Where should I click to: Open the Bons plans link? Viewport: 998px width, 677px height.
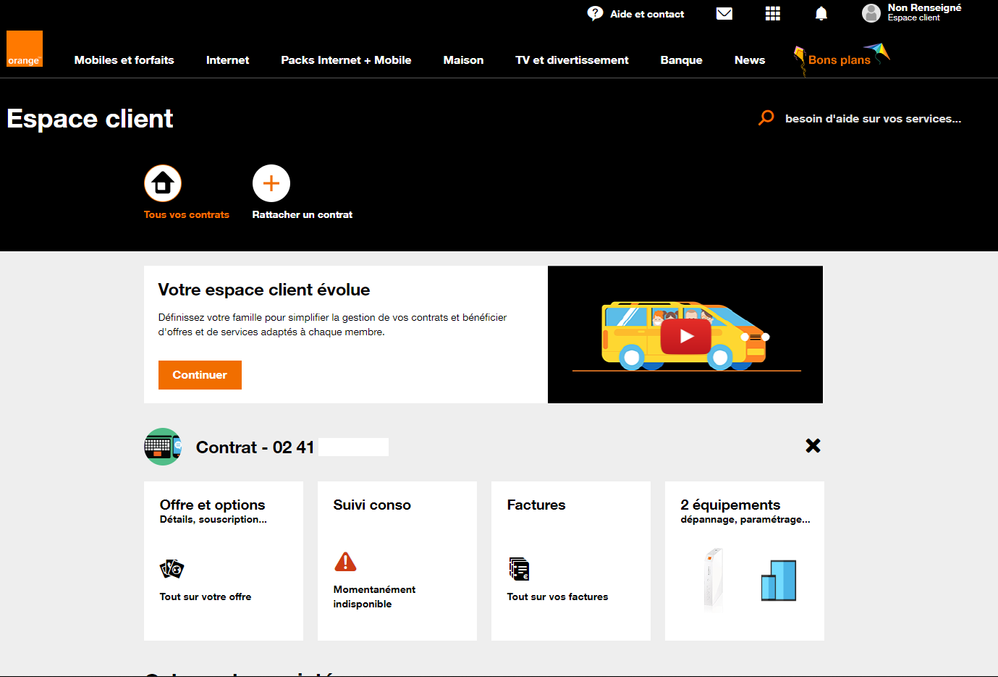click(839, 60)
